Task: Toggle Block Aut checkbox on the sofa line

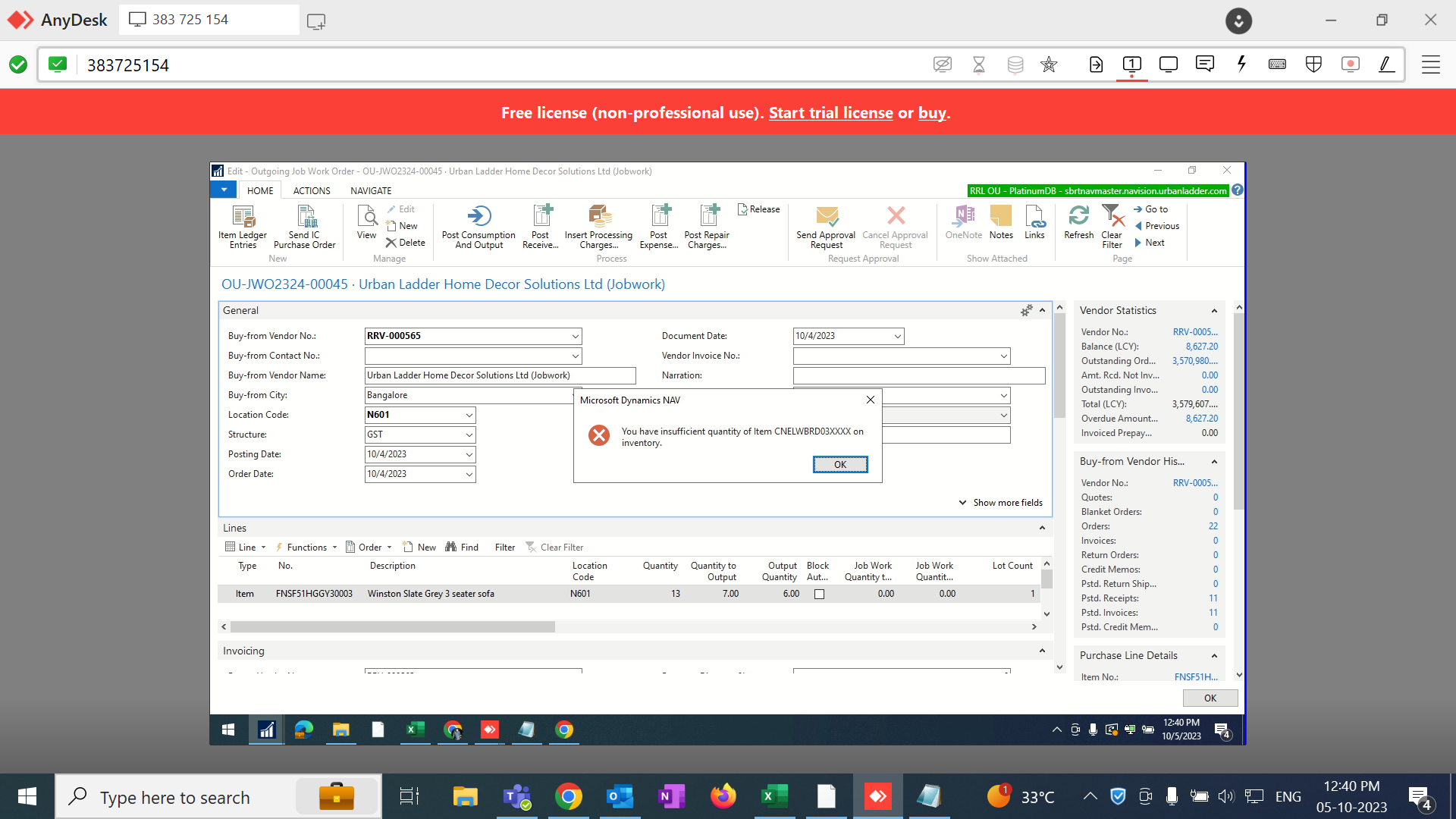Action: (819, 594)
